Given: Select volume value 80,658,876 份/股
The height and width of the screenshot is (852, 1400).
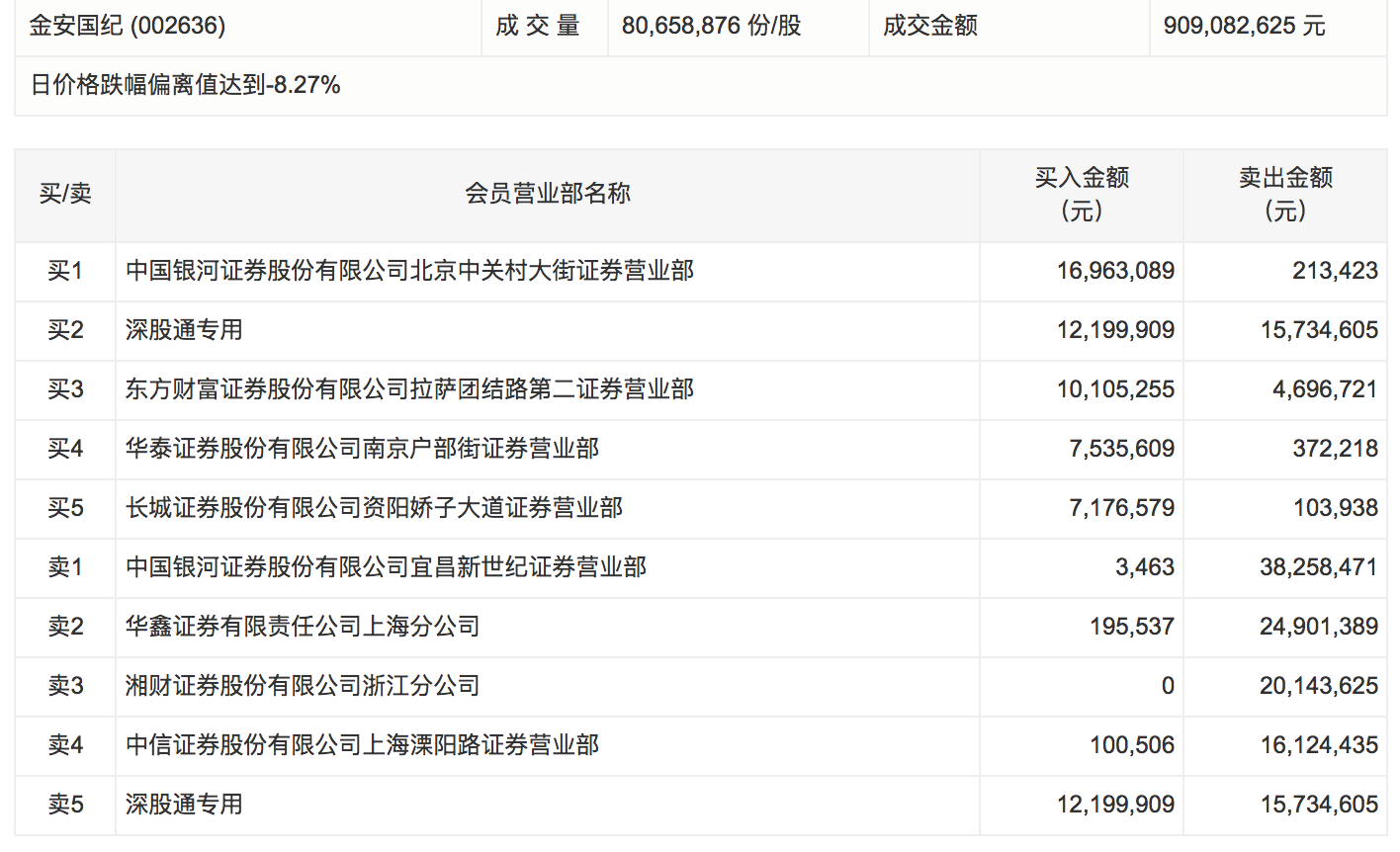Looking at the screenshot, I should click(712, 26).
